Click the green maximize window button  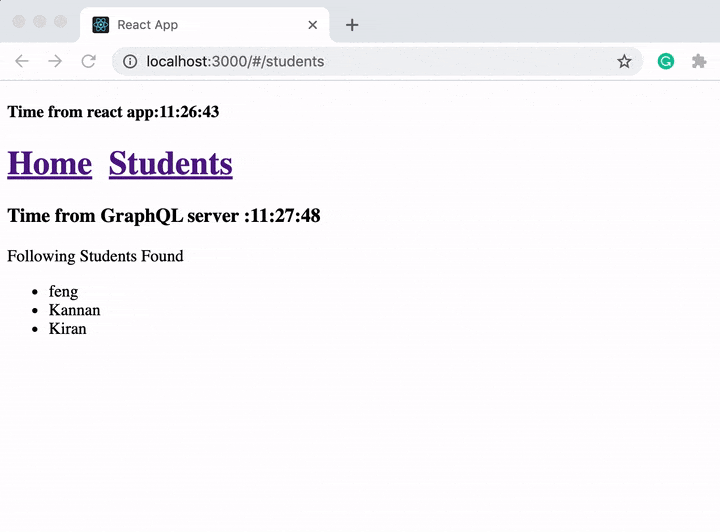point(60,21)
